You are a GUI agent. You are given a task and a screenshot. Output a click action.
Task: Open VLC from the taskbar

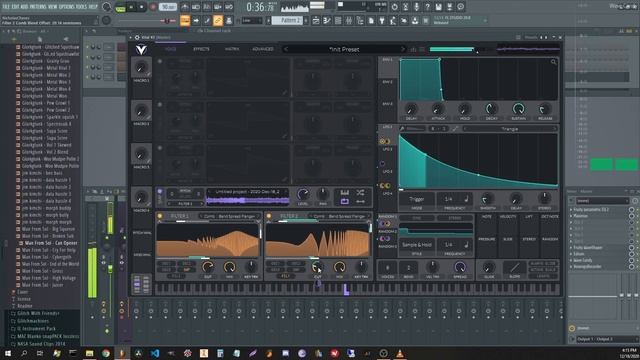(400, 353)
